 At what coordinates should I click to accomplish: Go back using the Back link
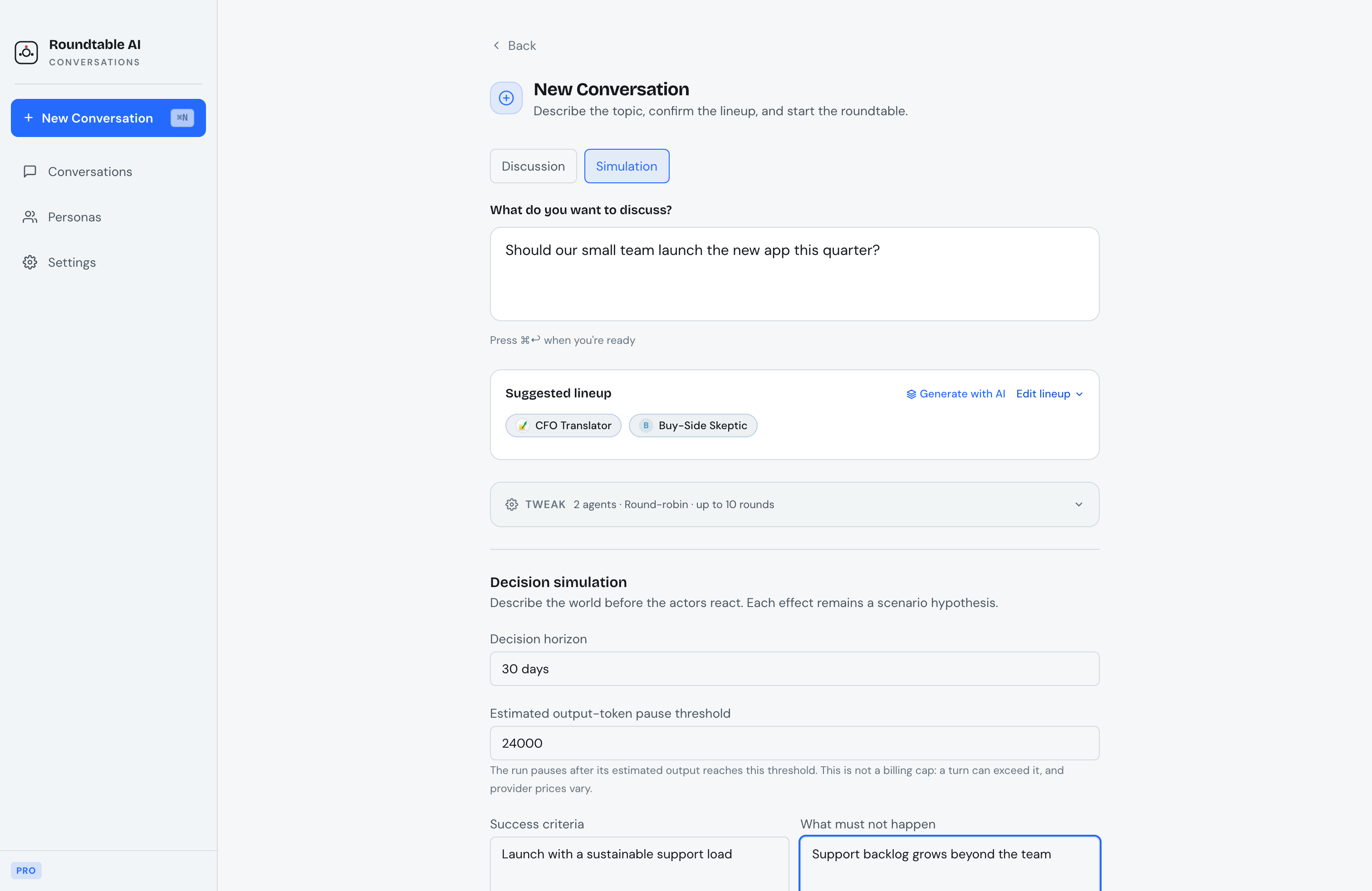coord(514,45)
